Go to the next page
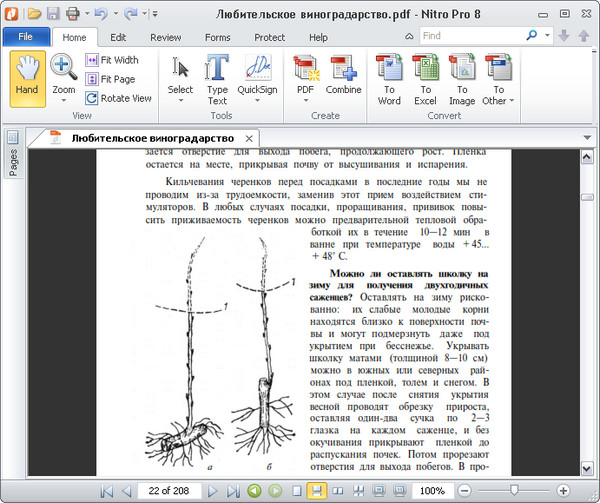 (x=212, y=491)
